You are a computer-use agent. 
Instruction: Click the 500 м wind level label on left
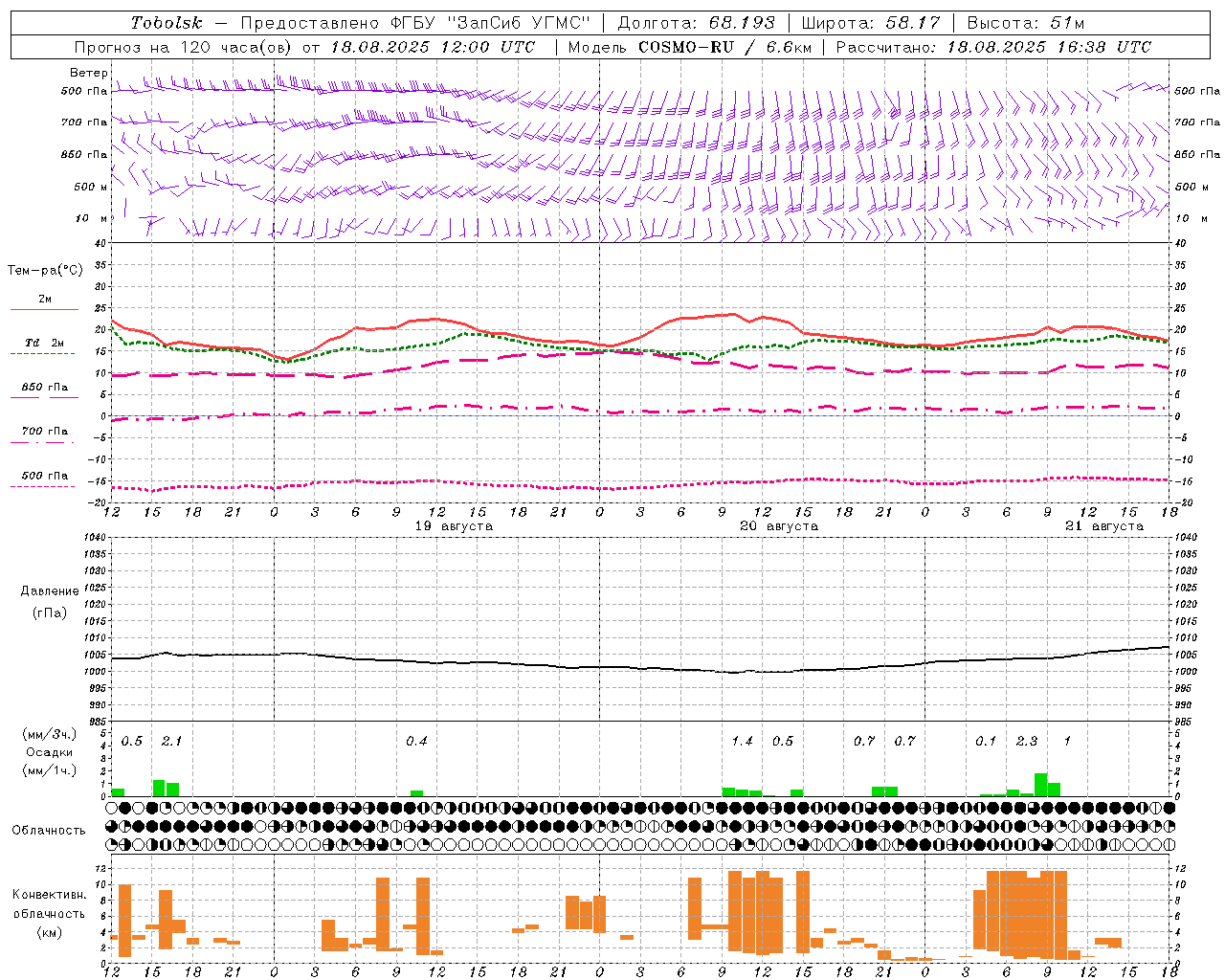coord(91,187)
